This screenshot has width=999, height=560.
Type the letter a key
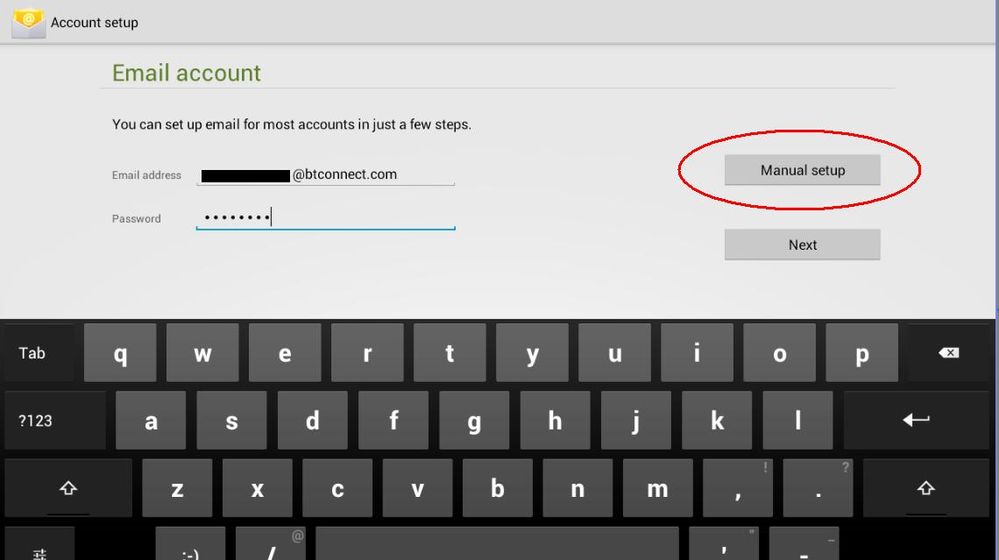click(x=150, y=420)
